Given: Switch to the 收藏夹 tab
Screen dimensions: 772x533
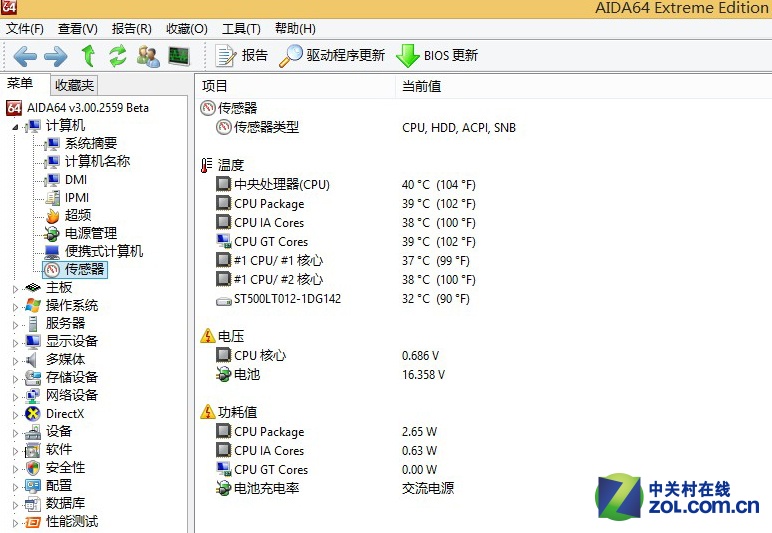Looking at the screenshot, I should click(74, 85).
